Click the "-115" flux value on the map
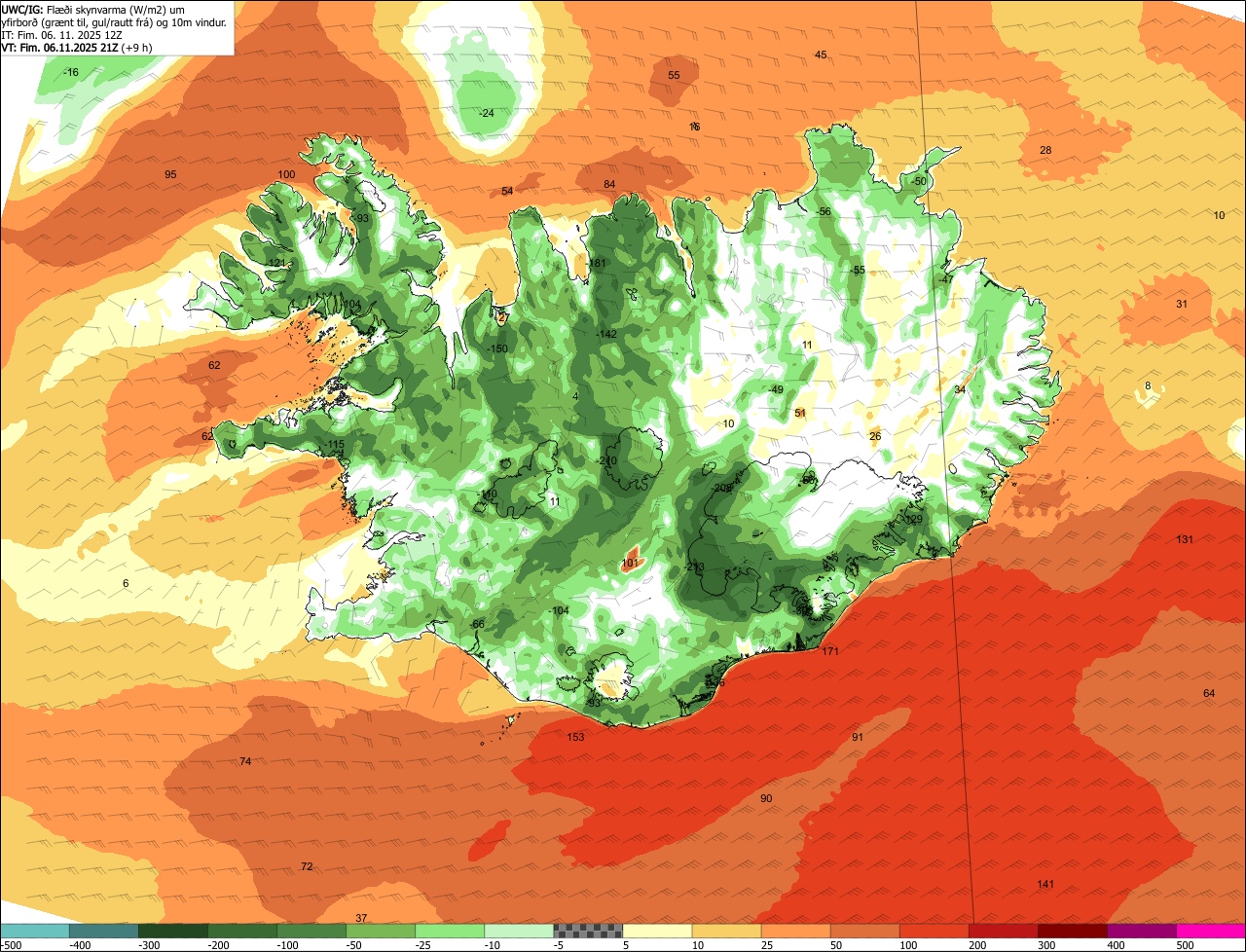This screenshot has width=1246, height=952. point(334,445)
